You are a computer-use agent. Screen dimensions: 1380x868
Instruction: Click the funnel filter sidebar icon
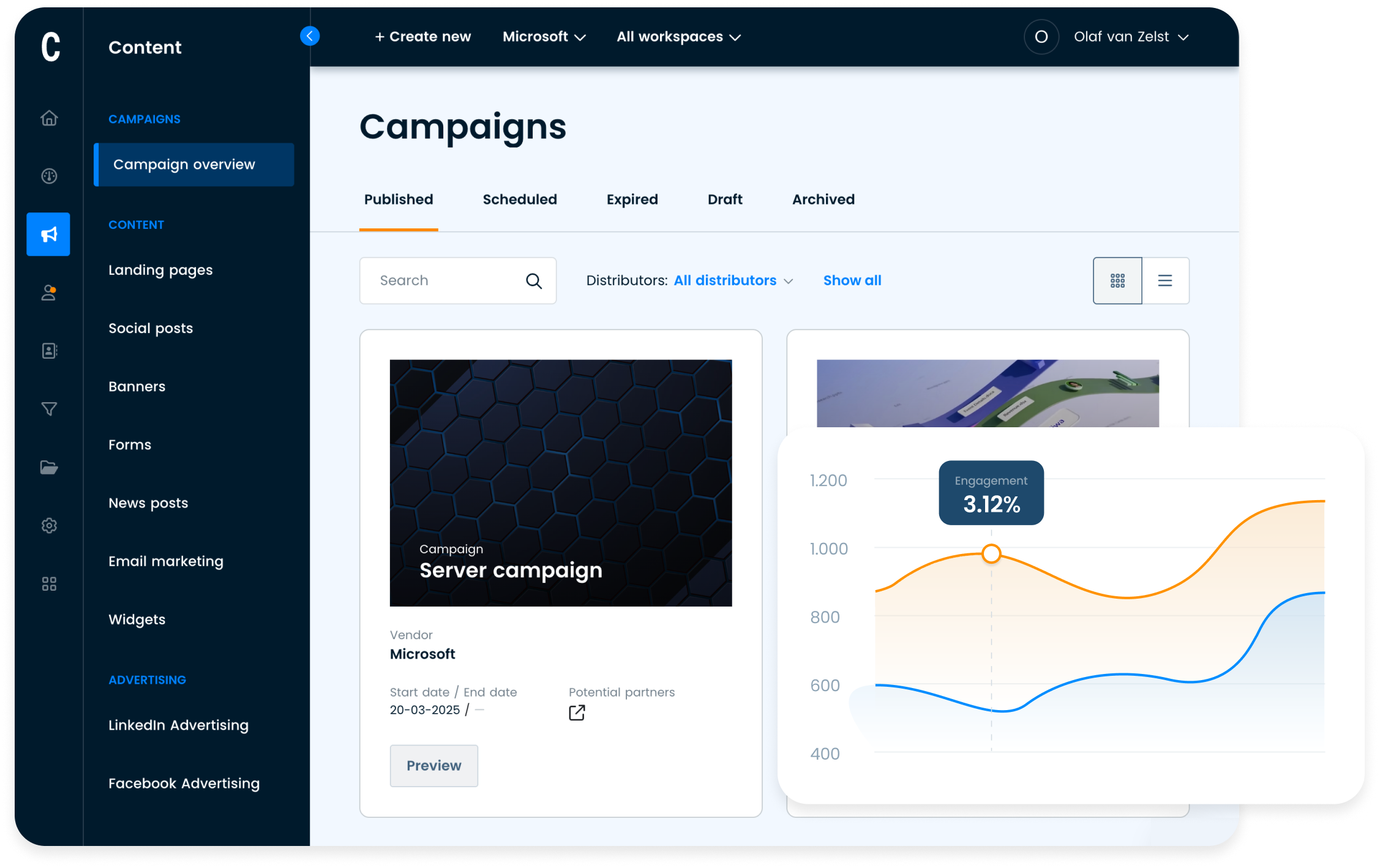[49, 409]
